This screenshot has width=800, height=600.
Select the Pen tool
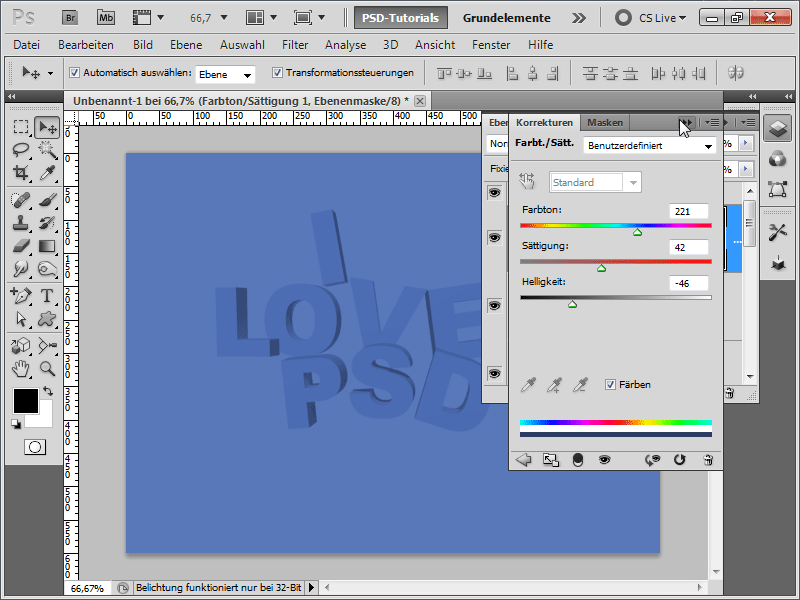pyautogui.click(x=21, y=295)
